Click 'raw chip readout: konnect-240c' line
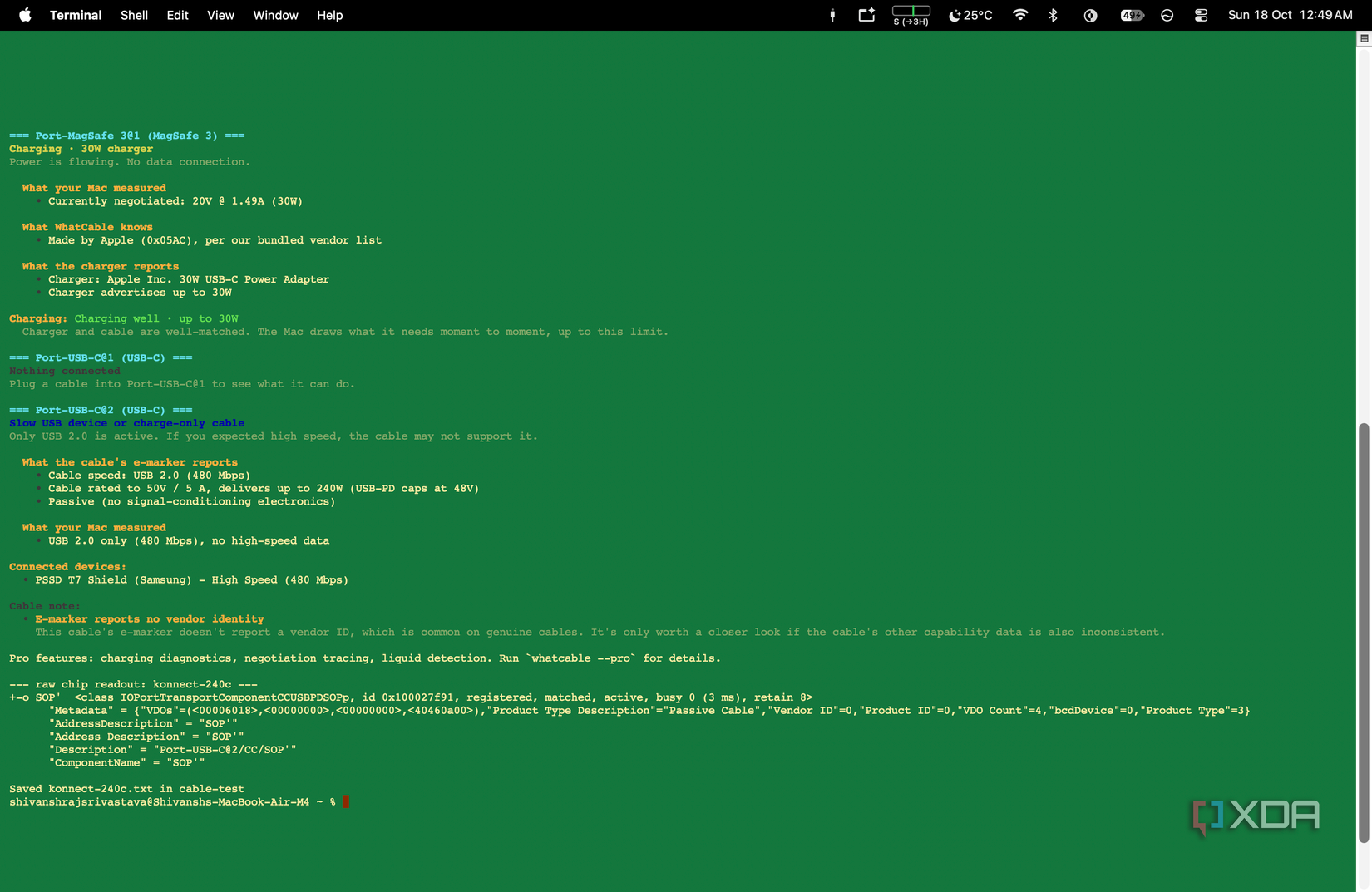 point(133,684)
